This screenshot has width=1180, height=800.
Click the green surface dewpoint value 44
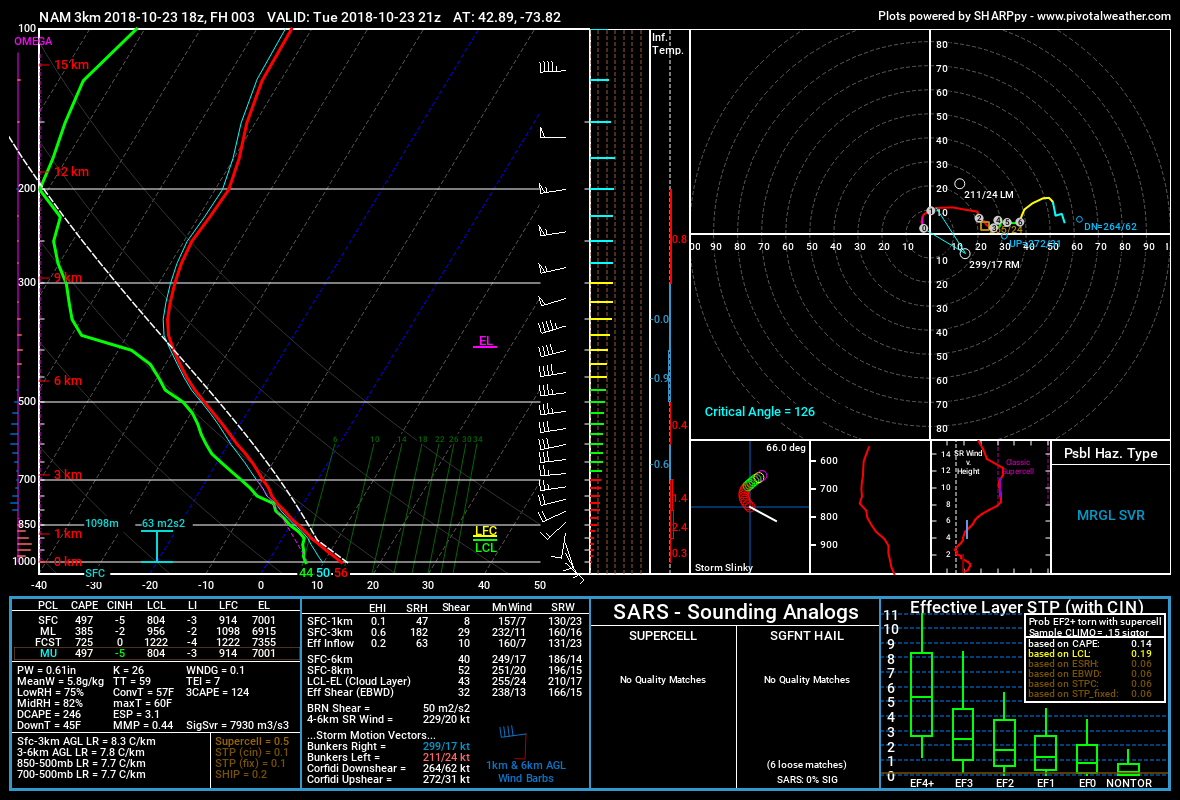(306, 573)
